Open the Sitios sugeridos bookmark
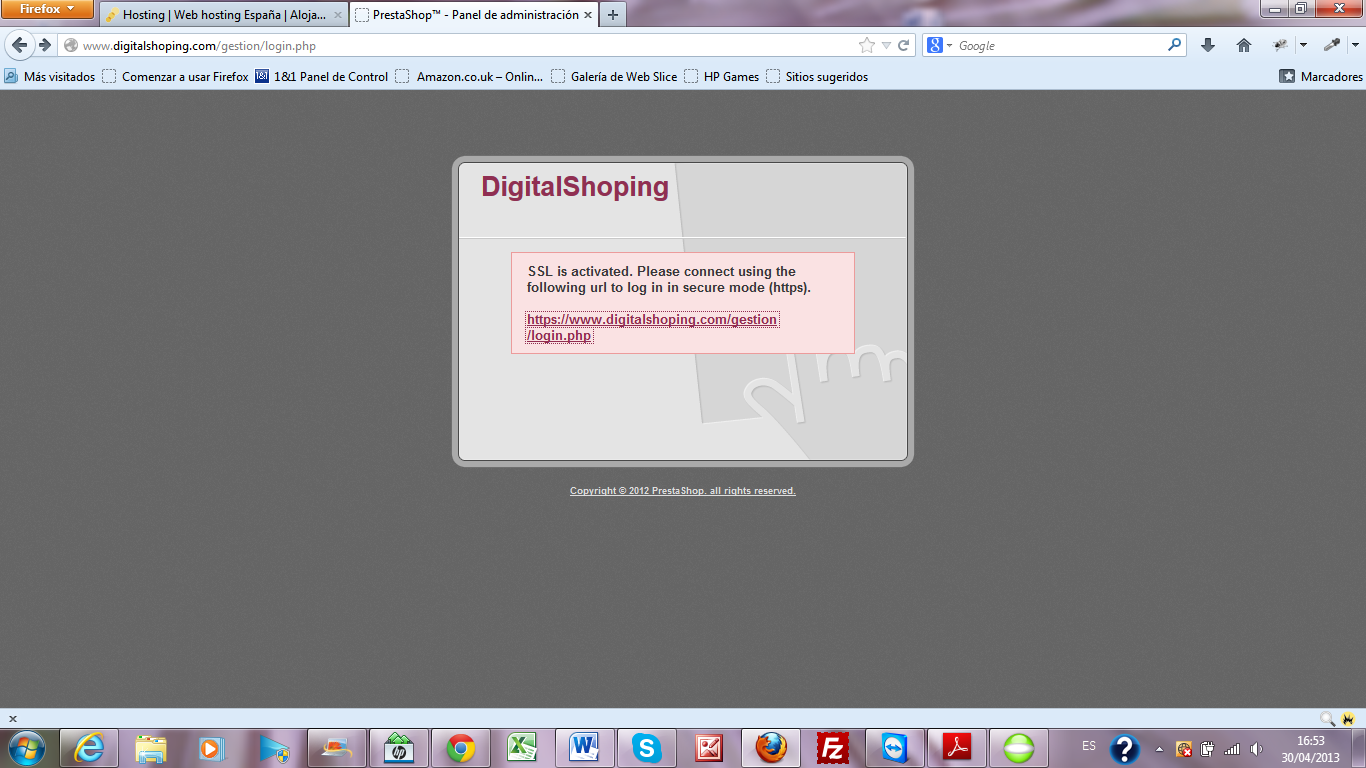The height and width of the screenshot is (768, 1366). [x=817, y=77]
